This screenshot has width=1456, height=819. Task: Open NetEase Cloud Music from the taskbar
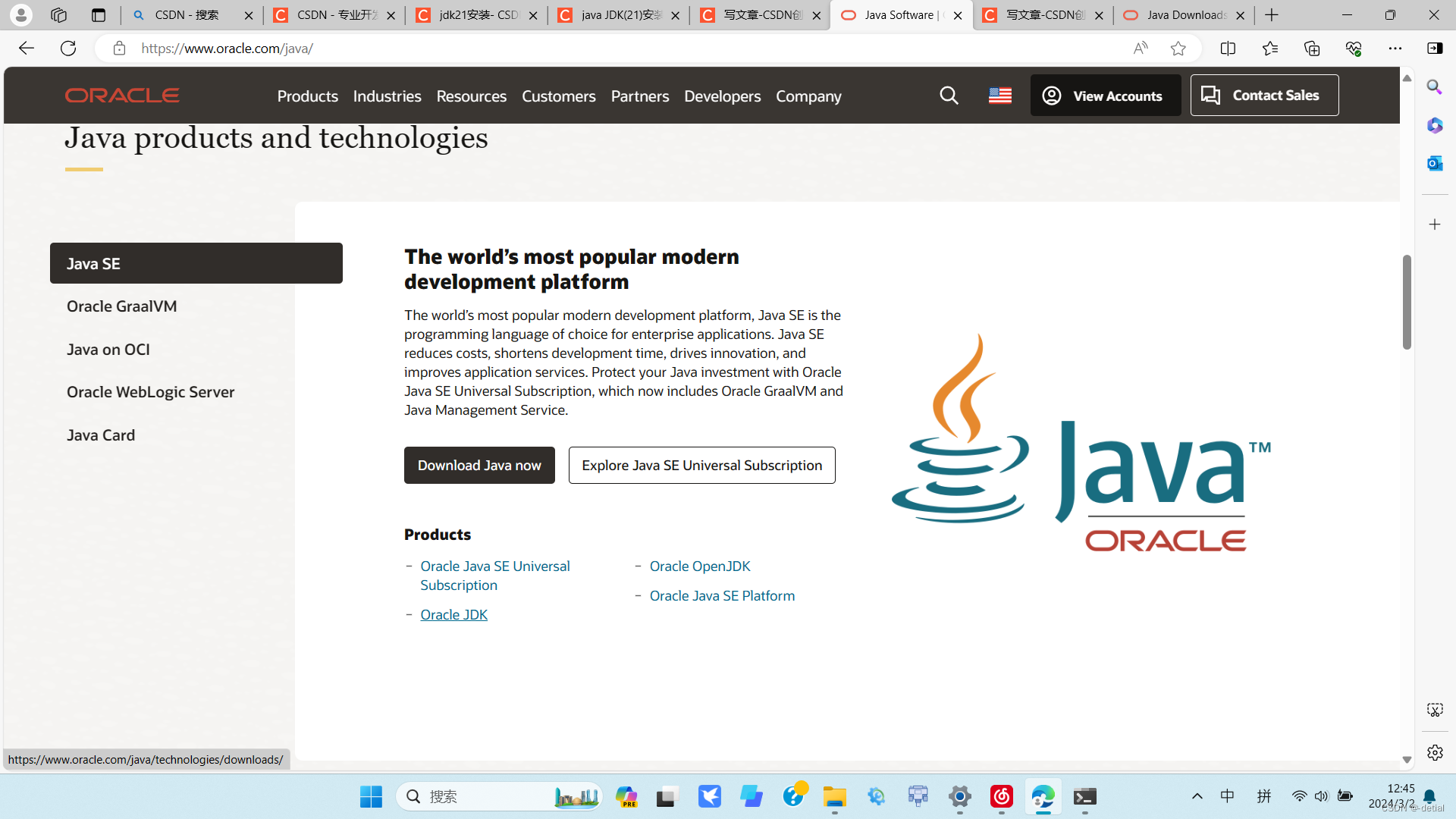click(x=1000, y=796)
